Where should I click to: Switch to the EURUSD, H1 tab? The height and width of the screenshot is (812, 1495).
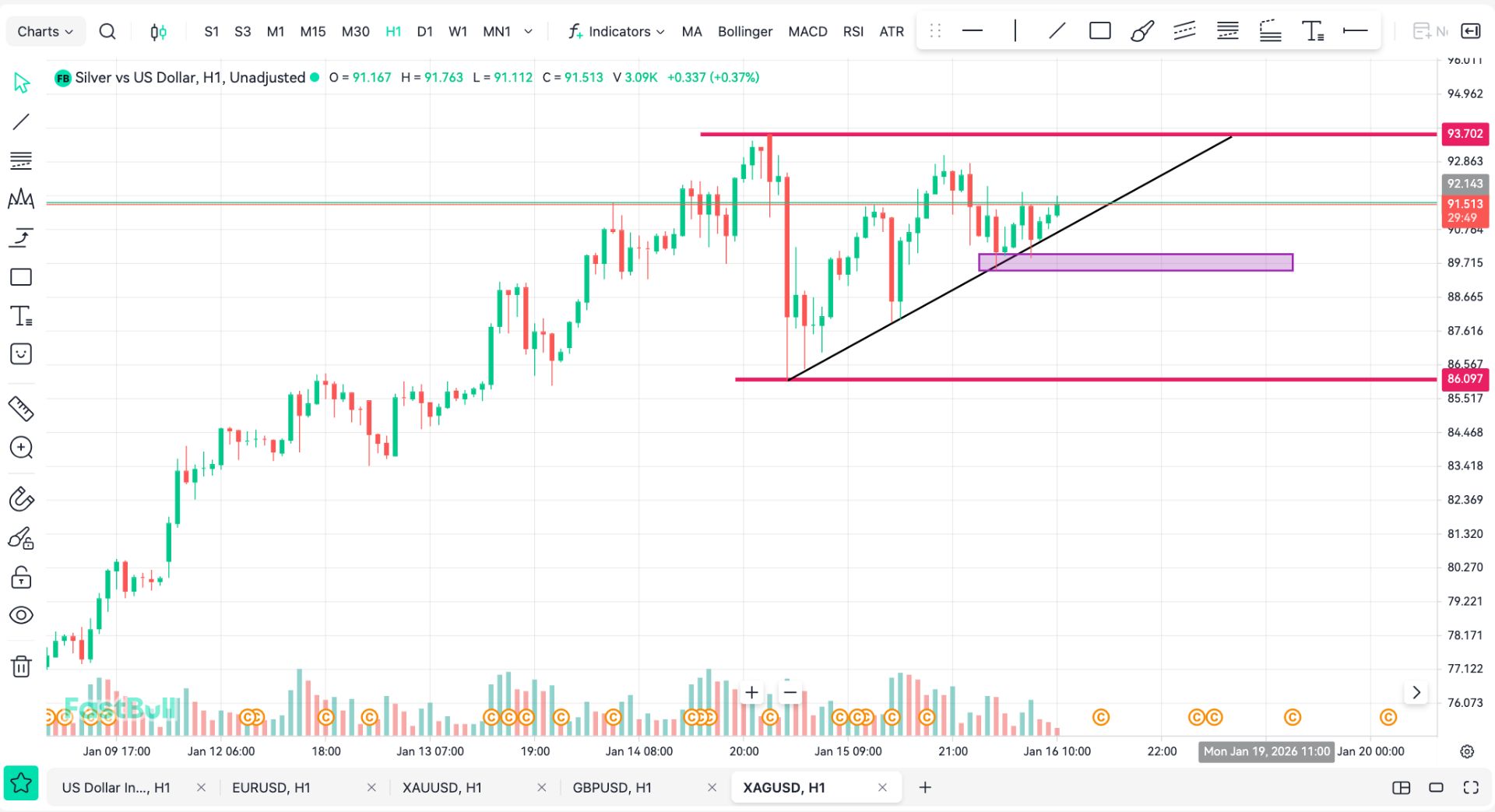coord(271,787)
